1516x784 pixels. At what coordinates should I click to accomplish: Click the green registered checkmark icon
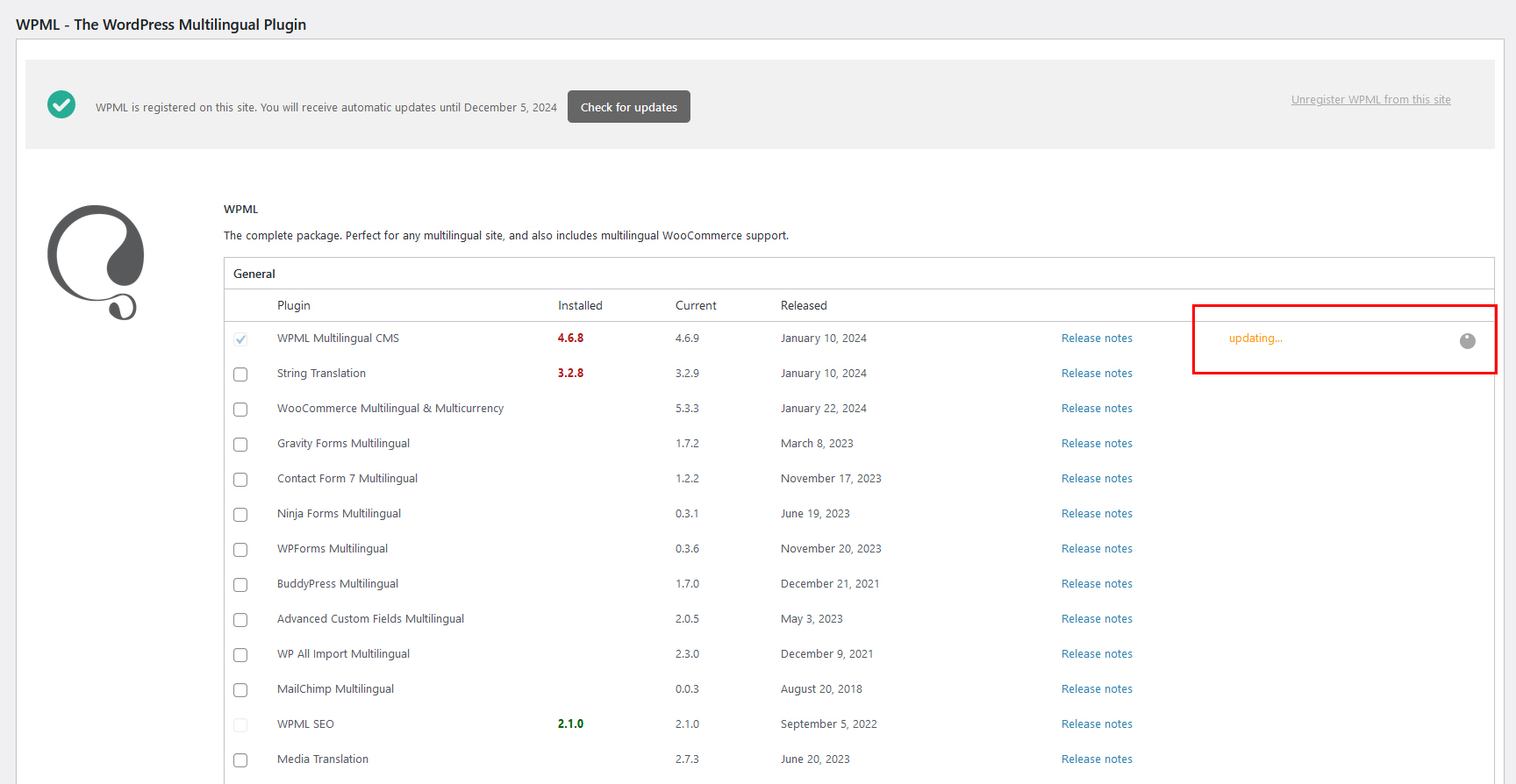pos(61,104)
